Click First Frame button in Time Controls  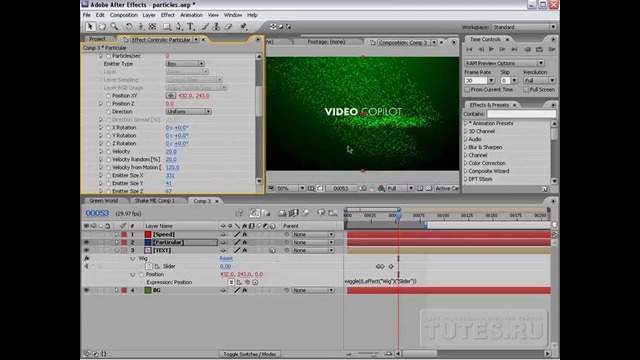pyautogui.click(x=469, y=49)
